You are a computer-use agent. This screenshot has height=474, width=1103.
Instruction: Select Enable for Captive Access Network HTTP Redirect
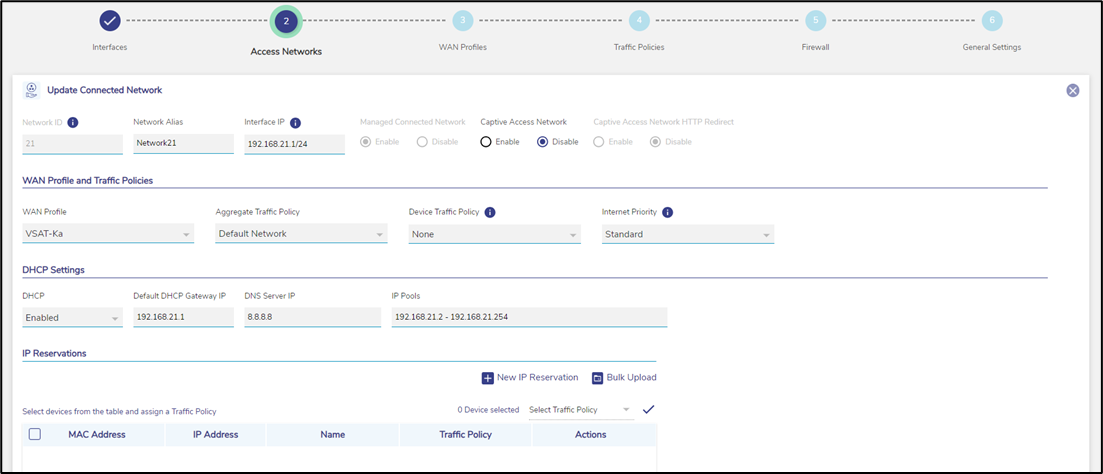coord(599,141)
